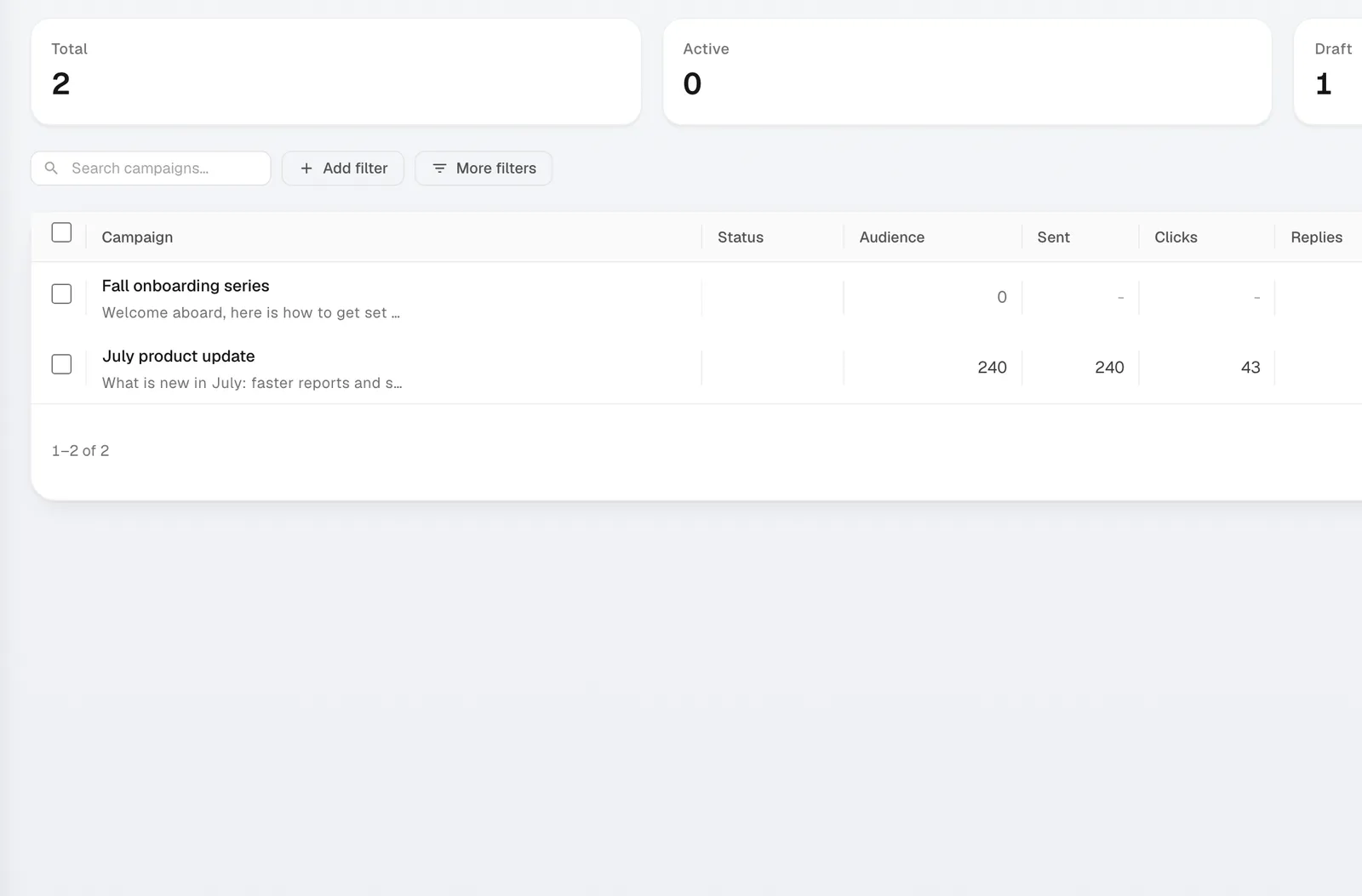Open More filters
1362x896 pixels.
(x=484, y=168)
